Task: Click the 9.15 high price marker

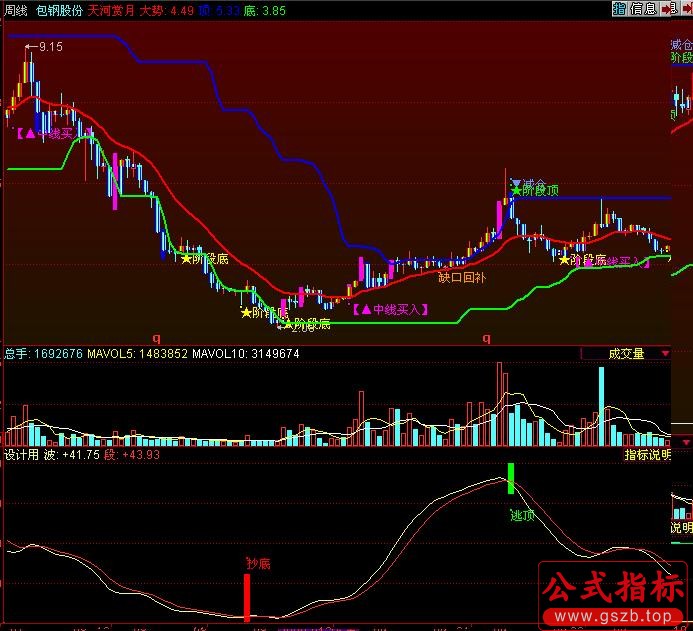Action: coord(50,47)
